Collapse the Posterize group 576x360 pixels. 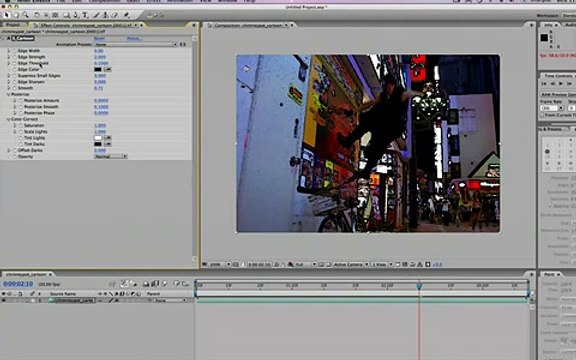tap(9, 94)
